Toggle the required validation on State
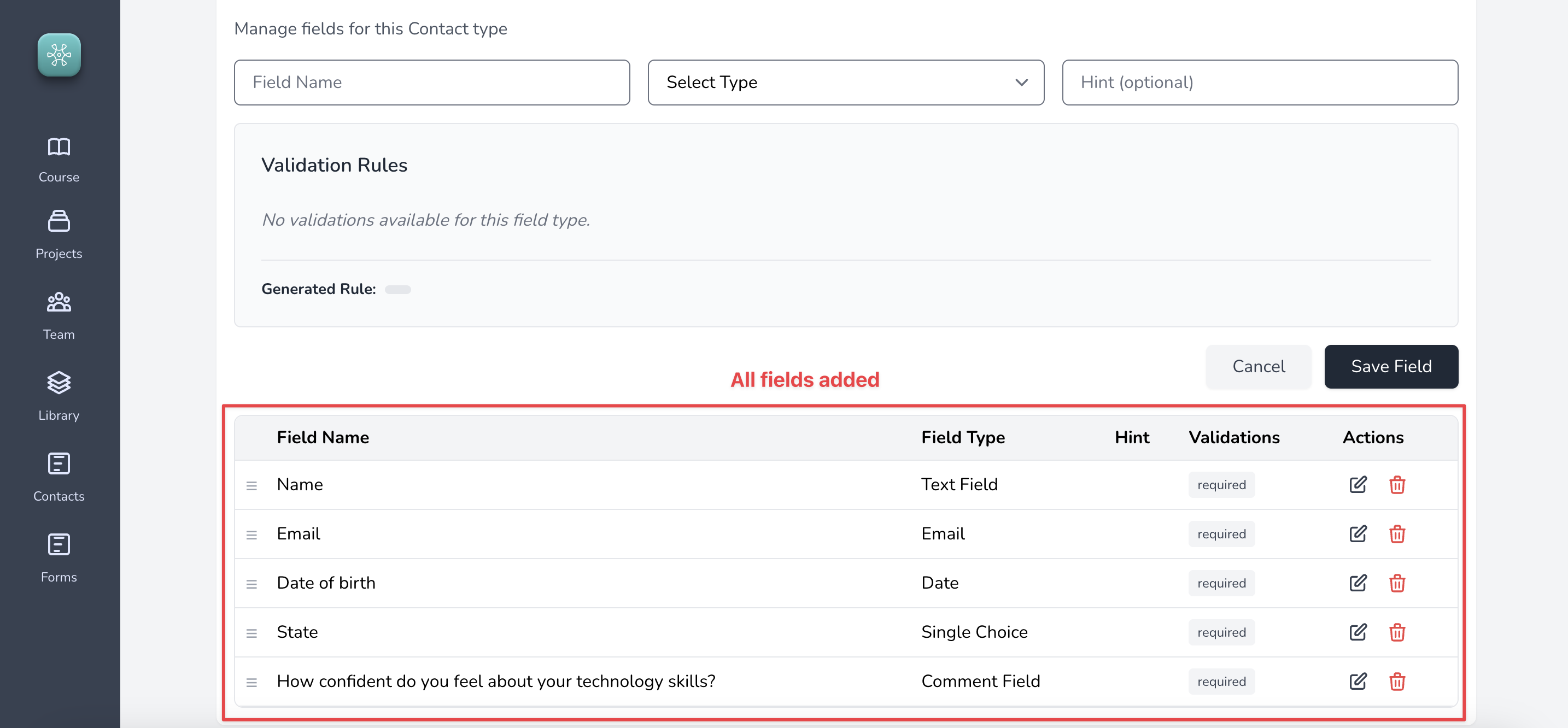The width and height of the screenshot is (1568, 728). (1221, 632)
